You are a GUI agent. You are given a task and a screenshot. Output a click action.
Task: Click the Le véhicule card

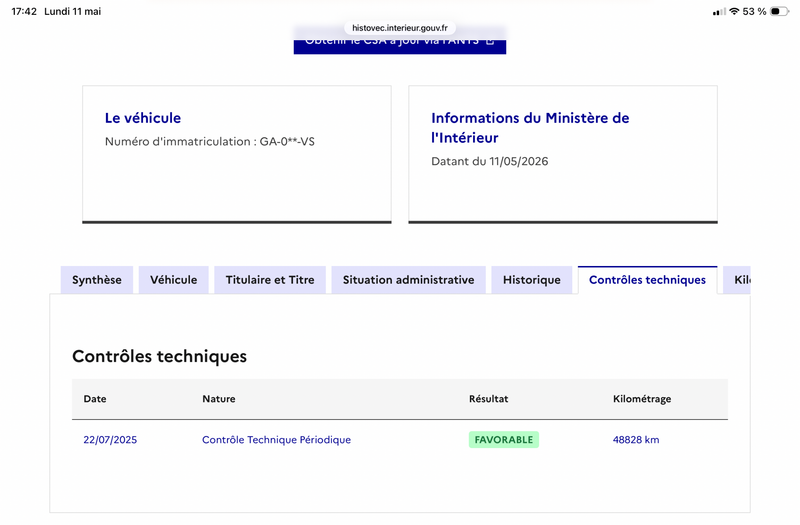[x=237, y=154]
